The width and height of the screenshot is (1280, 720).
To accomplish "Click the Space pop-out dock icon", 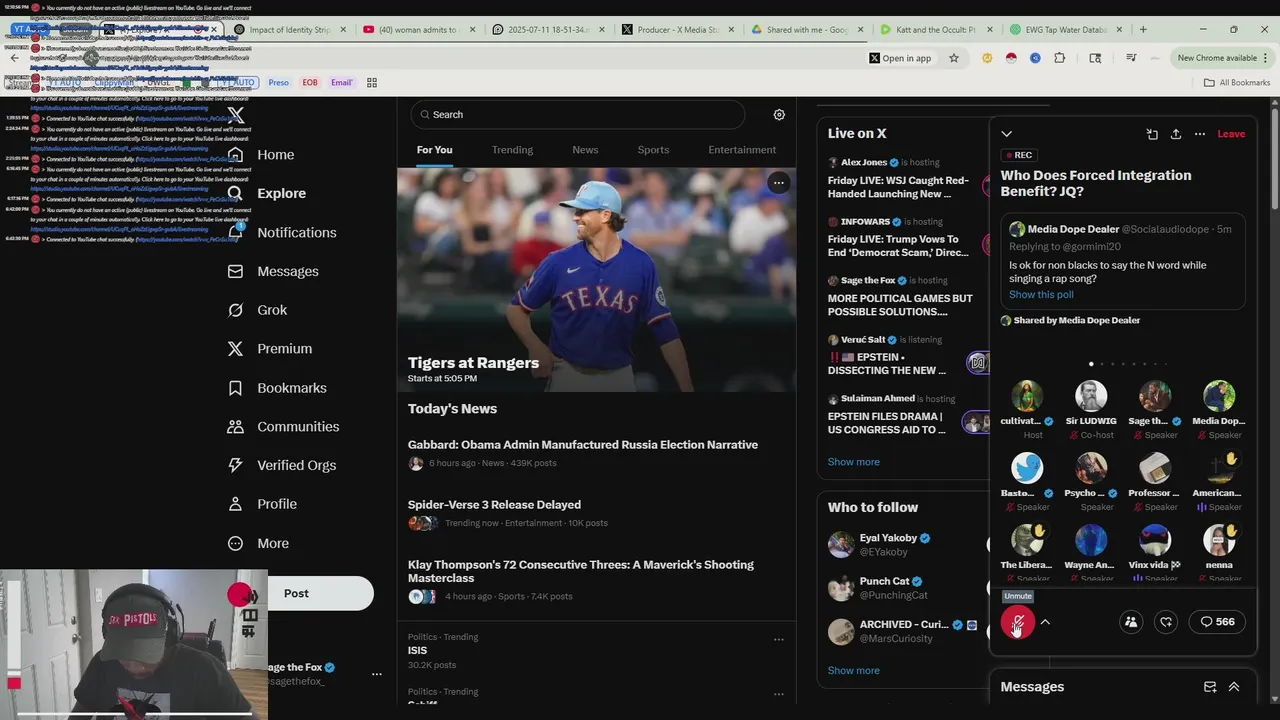I will click(x=1152, y=134).
